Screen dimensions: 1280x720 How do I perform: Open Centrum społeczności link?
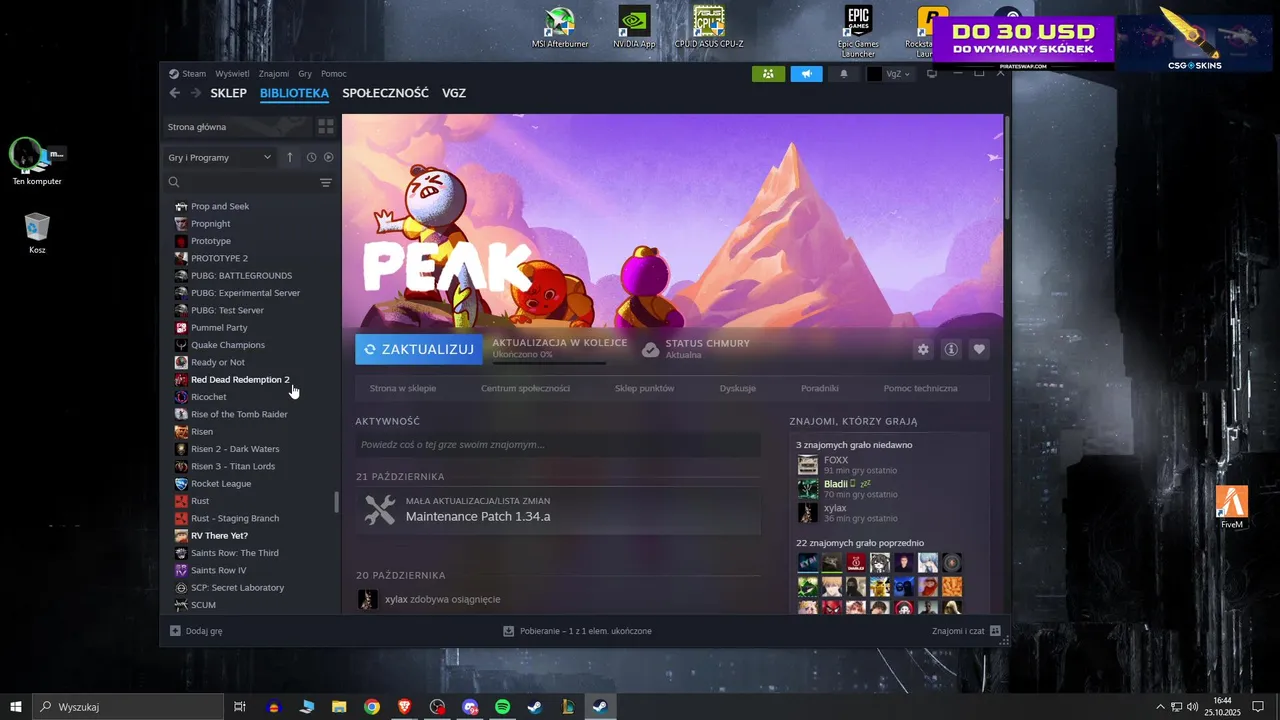point(525,388)
